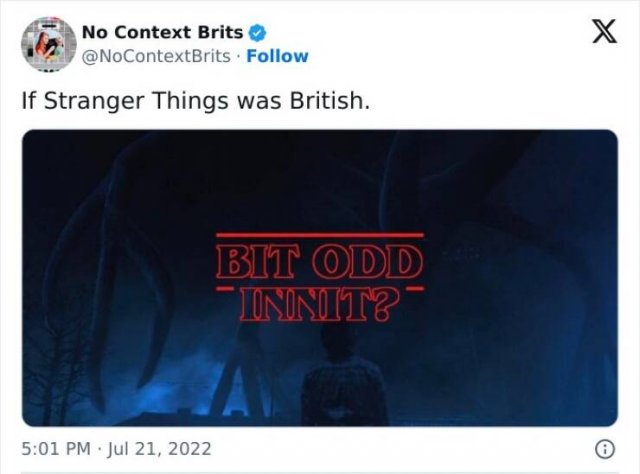The height and width of the screenshot is (474, 640).
Task: Visit the @NoContextBrits handle link
Action: click(x=156, y=56)
